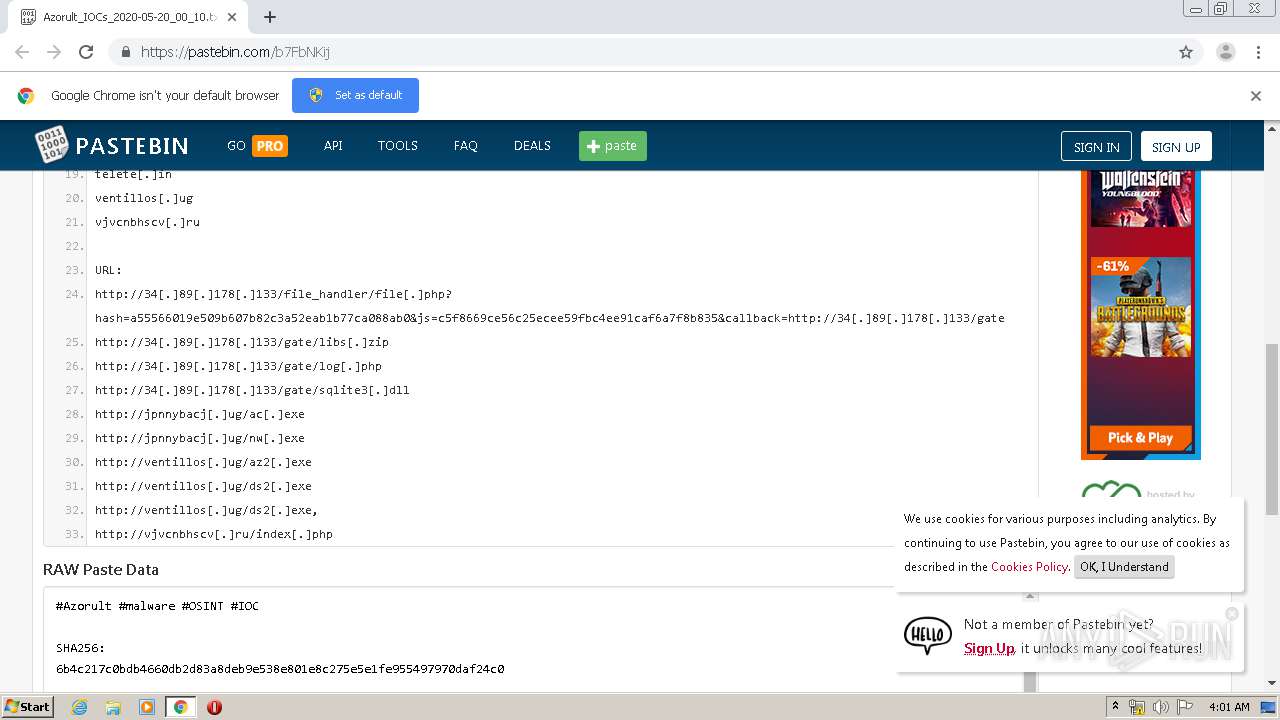This screenshot has width=1280, height=720.
Task: Click the GO PRO badge
Action: tap(257, 146)
